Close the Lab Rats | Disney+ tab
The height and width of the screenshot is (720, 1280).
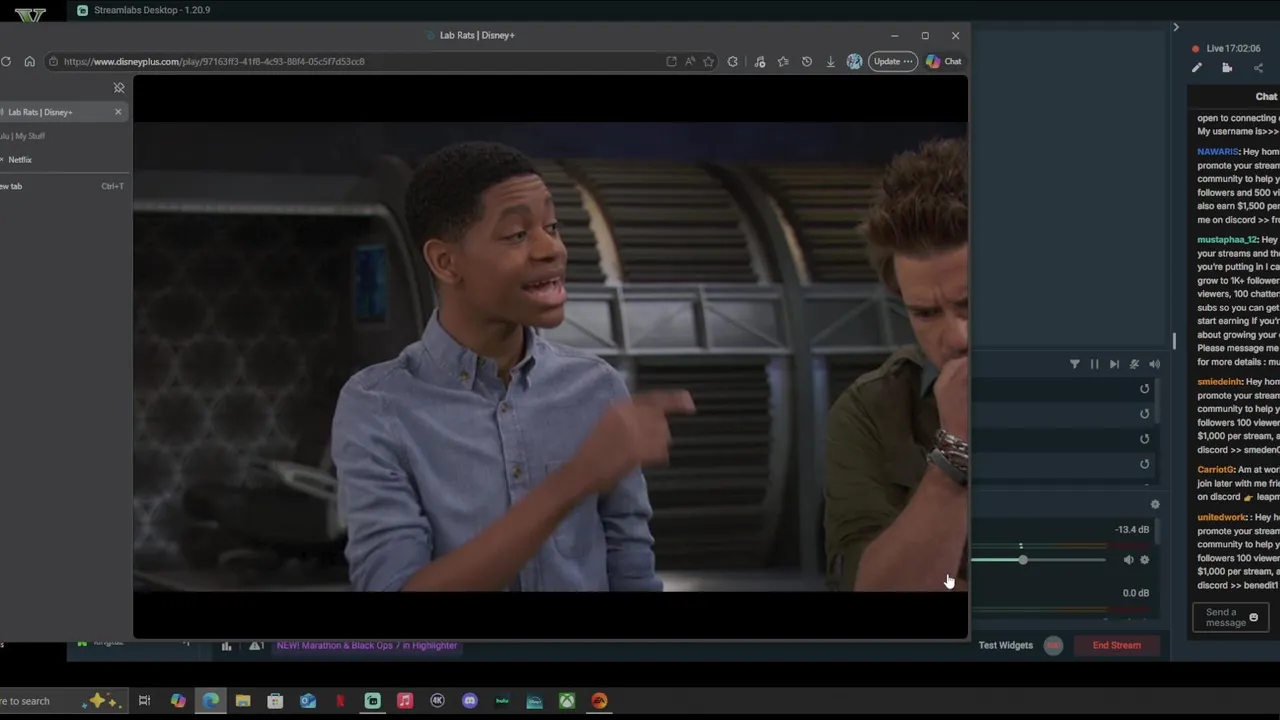(x=118, y=112)
